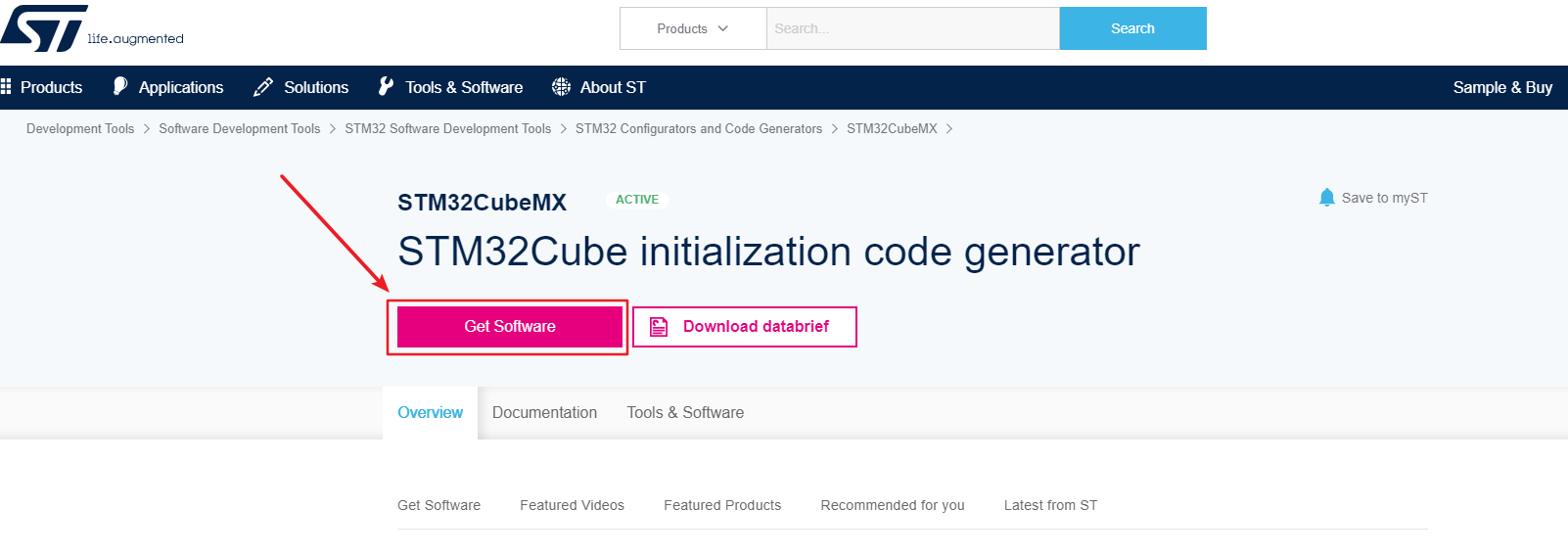Click the Solutions pencil icon
Screen dimensions: 1568x556
click(263, 87)
